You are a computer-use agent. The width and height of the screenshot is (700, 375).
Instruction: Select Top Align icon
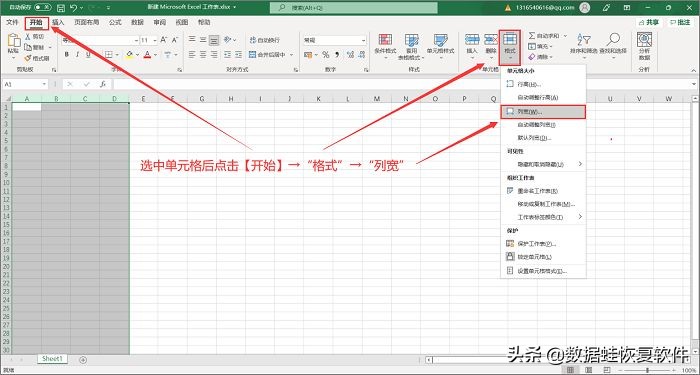coord(192,40)
